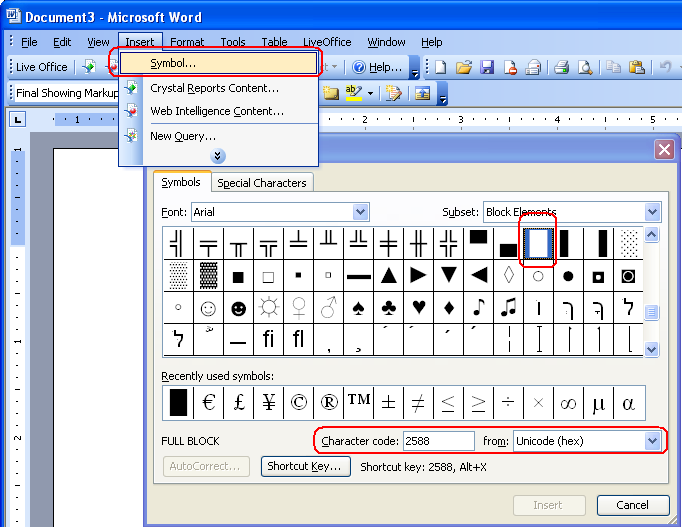Click the Permission document icon in toolbar
Screen dimensions: 682x527
coord(510,67)
